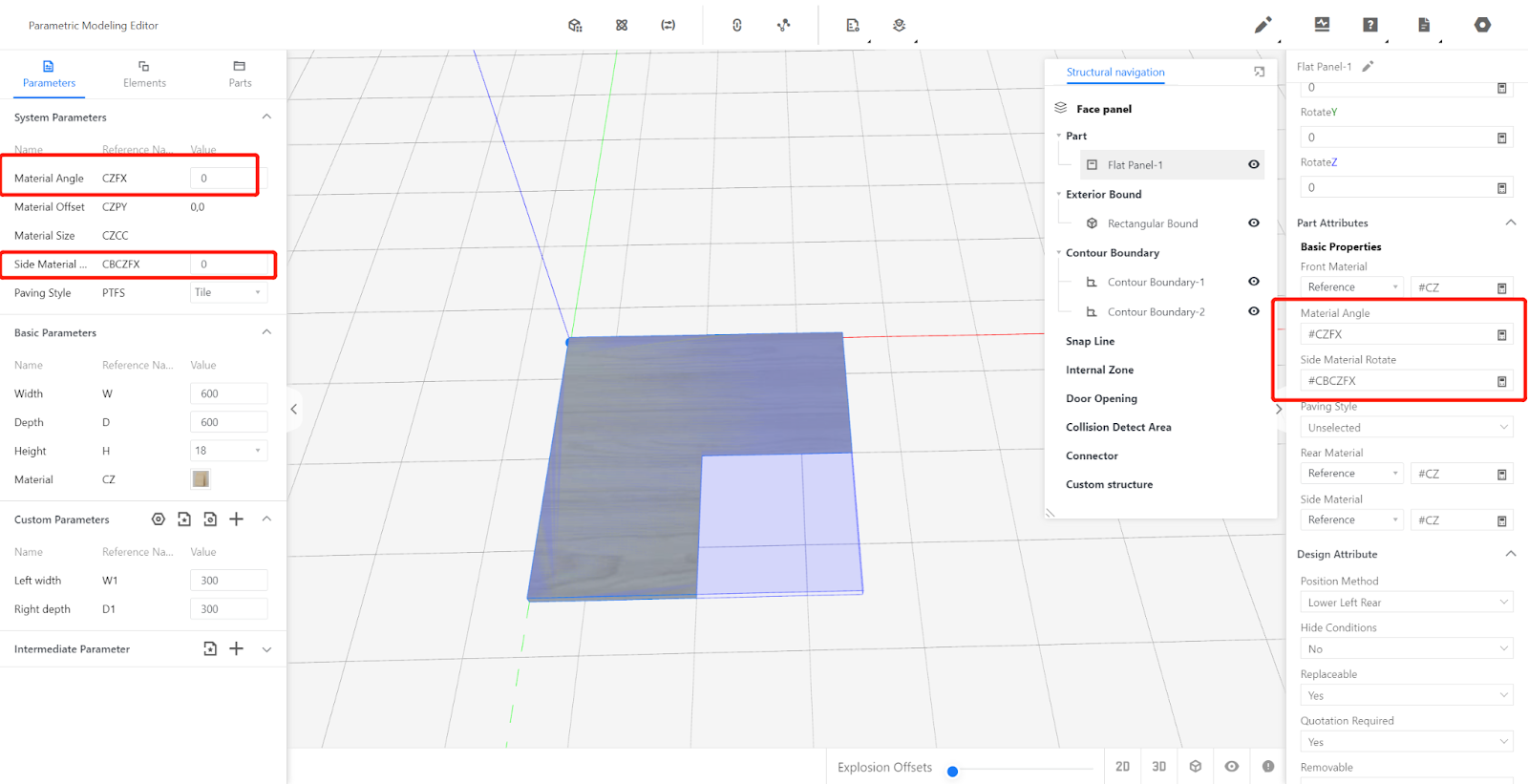Viewport: 1528px width, 784px height.
Task: Click the document icon in top toolbar
Action: pos(1423,25)
